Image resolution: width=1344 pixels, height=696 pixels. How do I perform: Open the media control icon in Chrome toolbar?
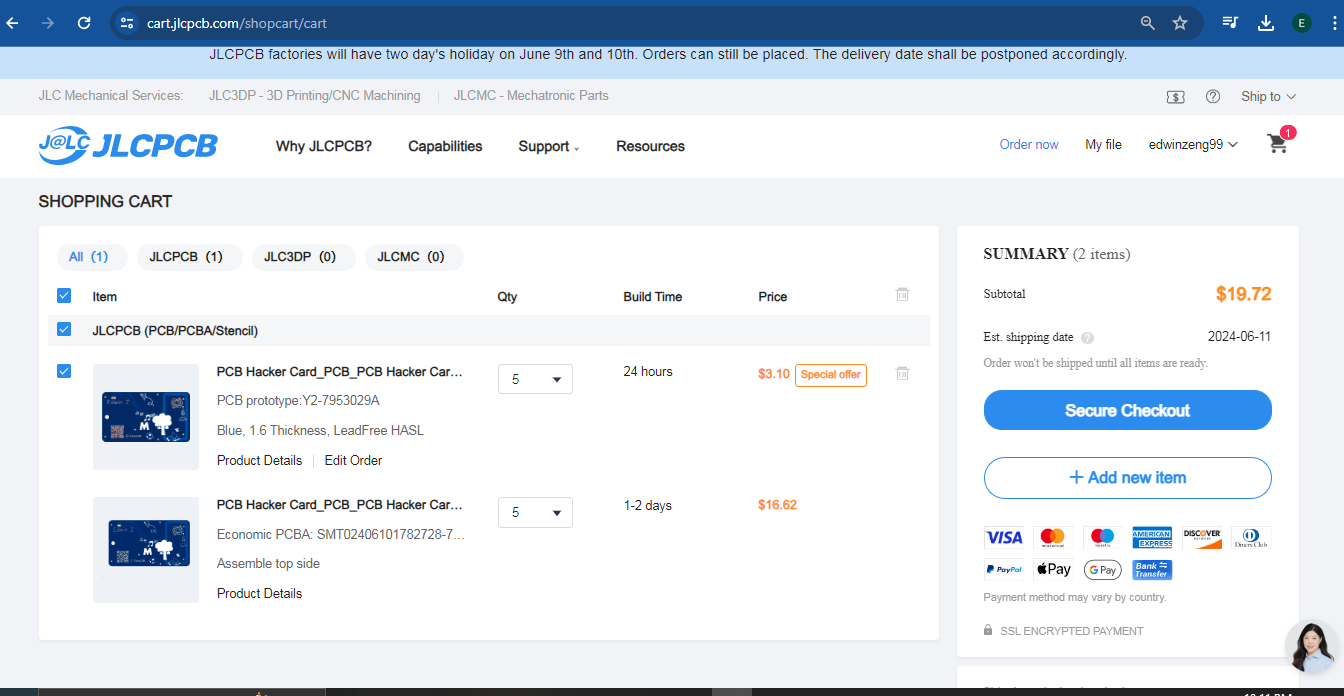[1231, 22]
